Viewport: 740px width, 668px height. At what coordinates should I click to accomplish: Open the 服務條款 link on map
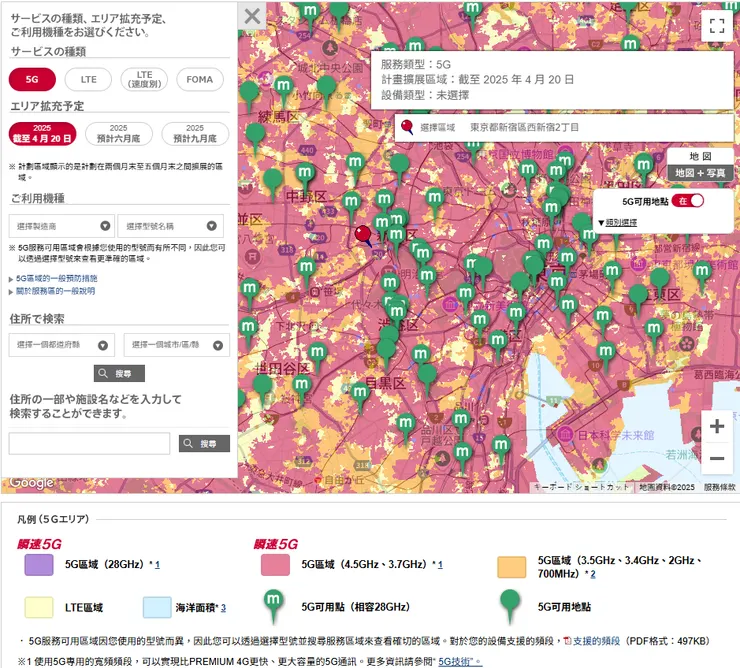tap(719, 487)
